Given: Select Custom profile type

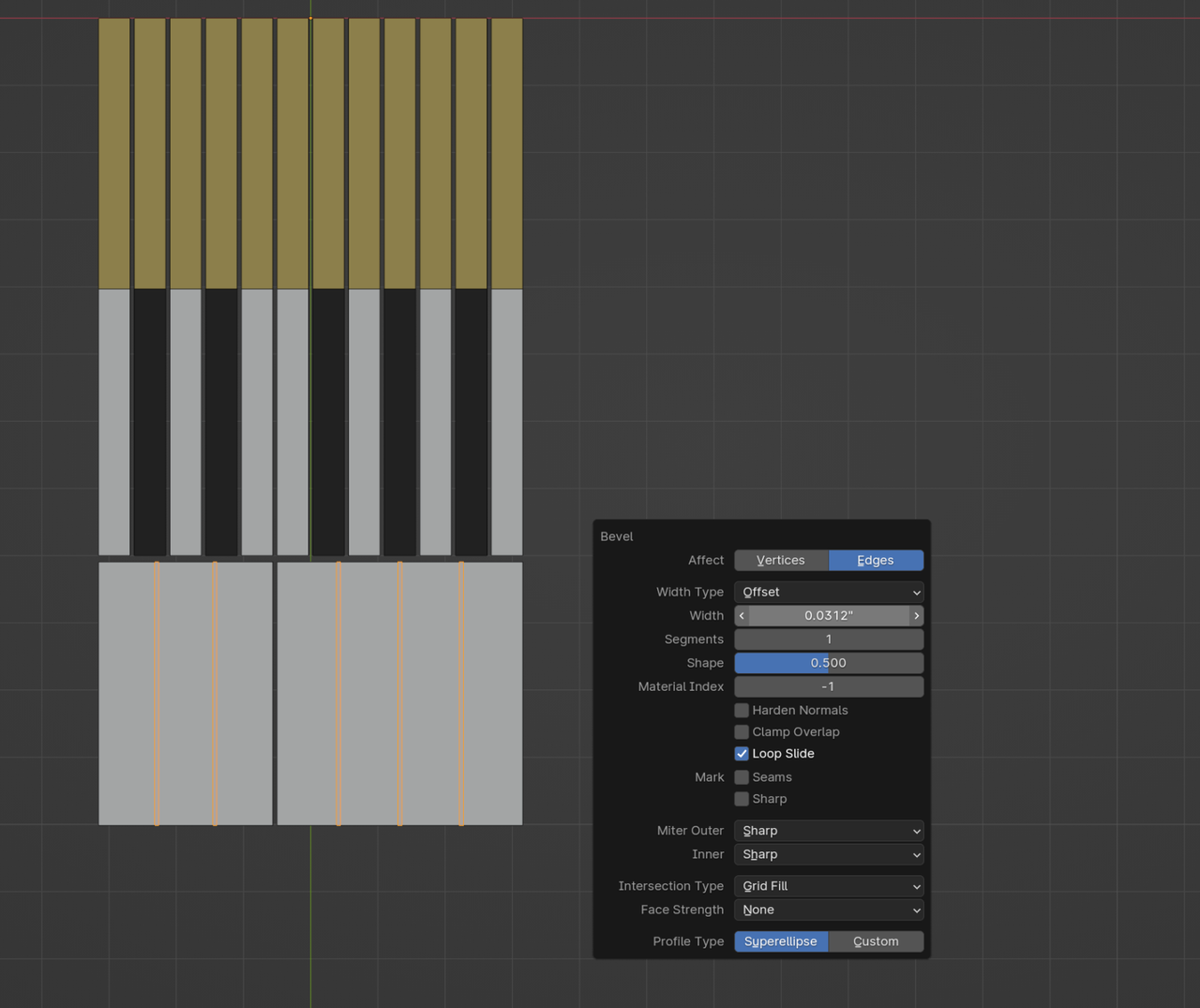Looking at the screenshot, I should coord(876,940).
